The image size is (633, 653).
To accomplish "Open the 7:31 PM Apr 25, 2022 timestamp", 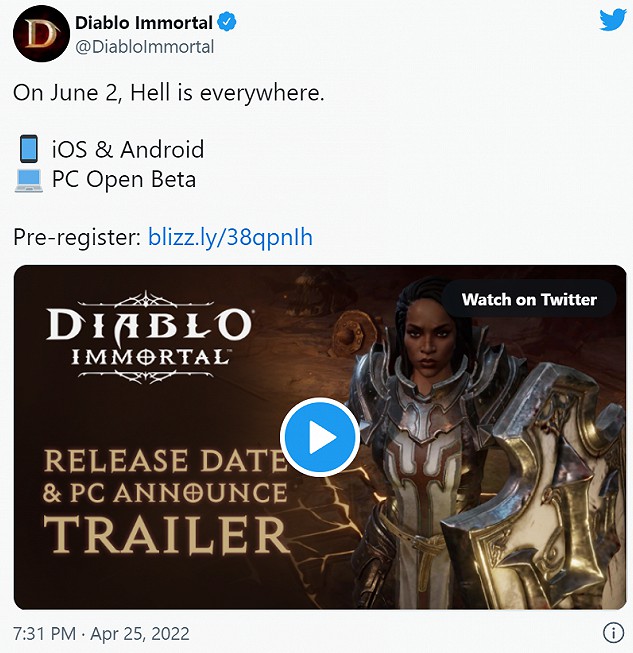I will [101, 633].
